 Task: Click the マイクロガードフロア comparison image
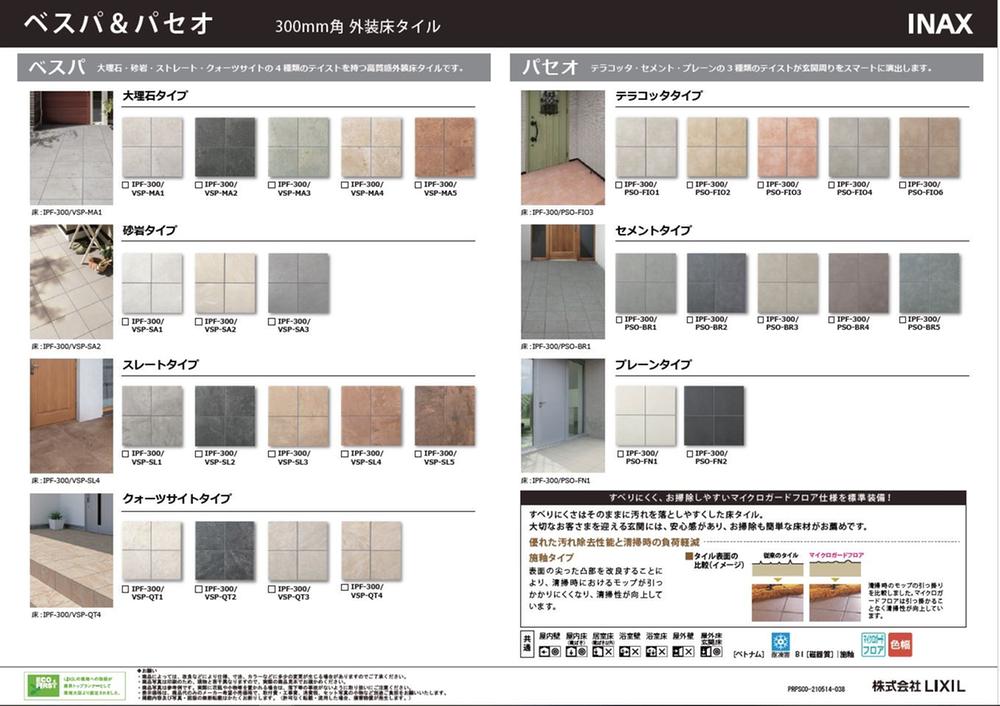coord(835,603)
